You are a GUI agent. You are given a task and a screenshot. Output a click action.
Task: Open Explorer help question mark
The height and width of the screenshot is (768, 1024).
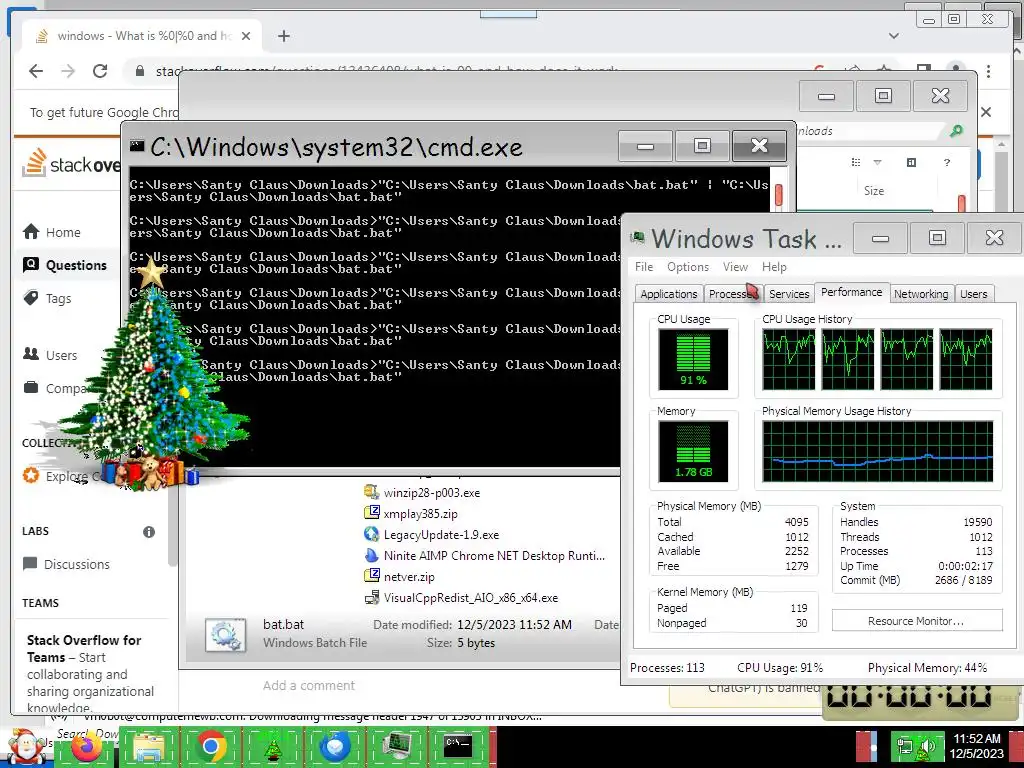(947, 162)
